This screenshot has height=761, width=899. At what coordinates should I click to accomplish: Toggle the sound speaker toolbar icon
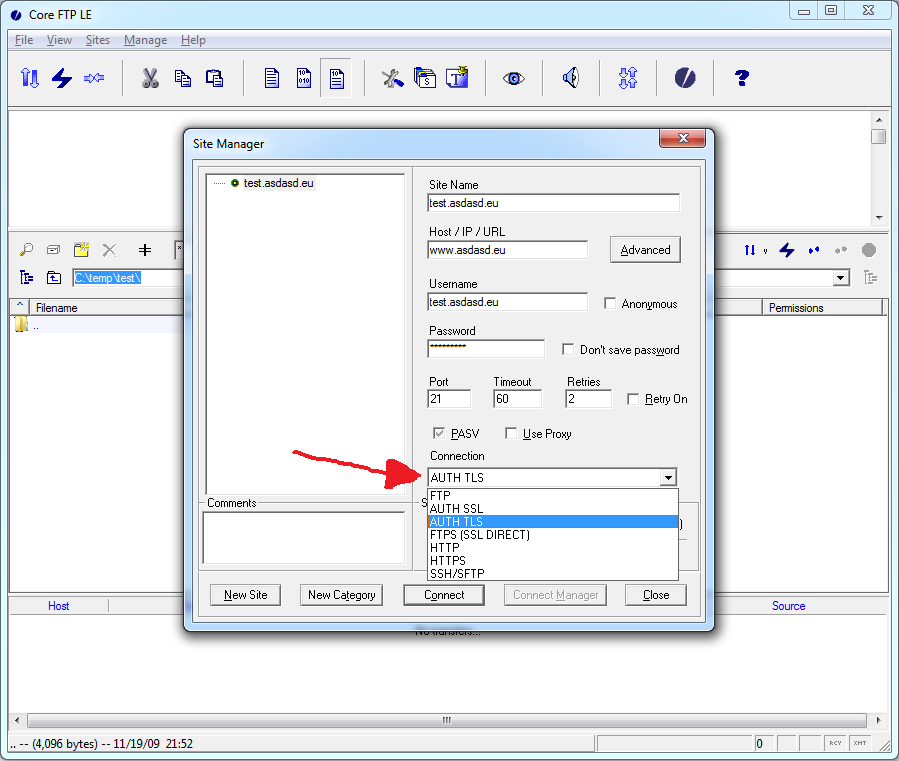(x=570, y=78)
